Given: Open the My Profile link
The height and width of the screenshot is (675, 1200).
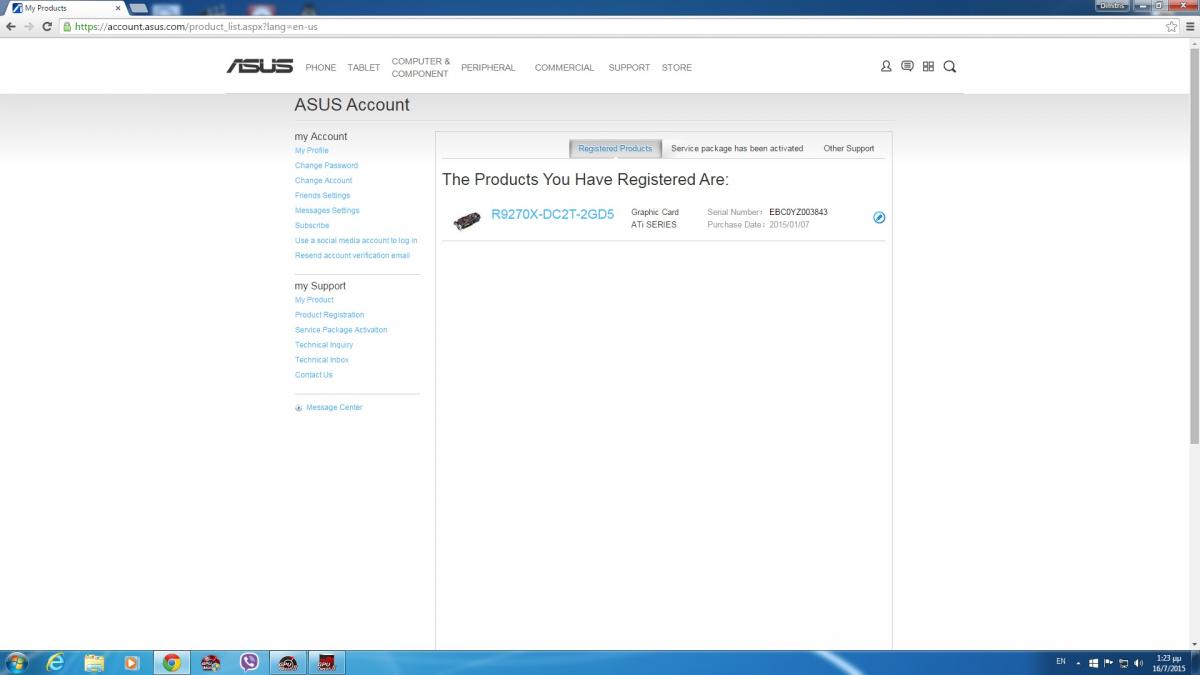Looking at the screenshot, I should click(312, 151).
